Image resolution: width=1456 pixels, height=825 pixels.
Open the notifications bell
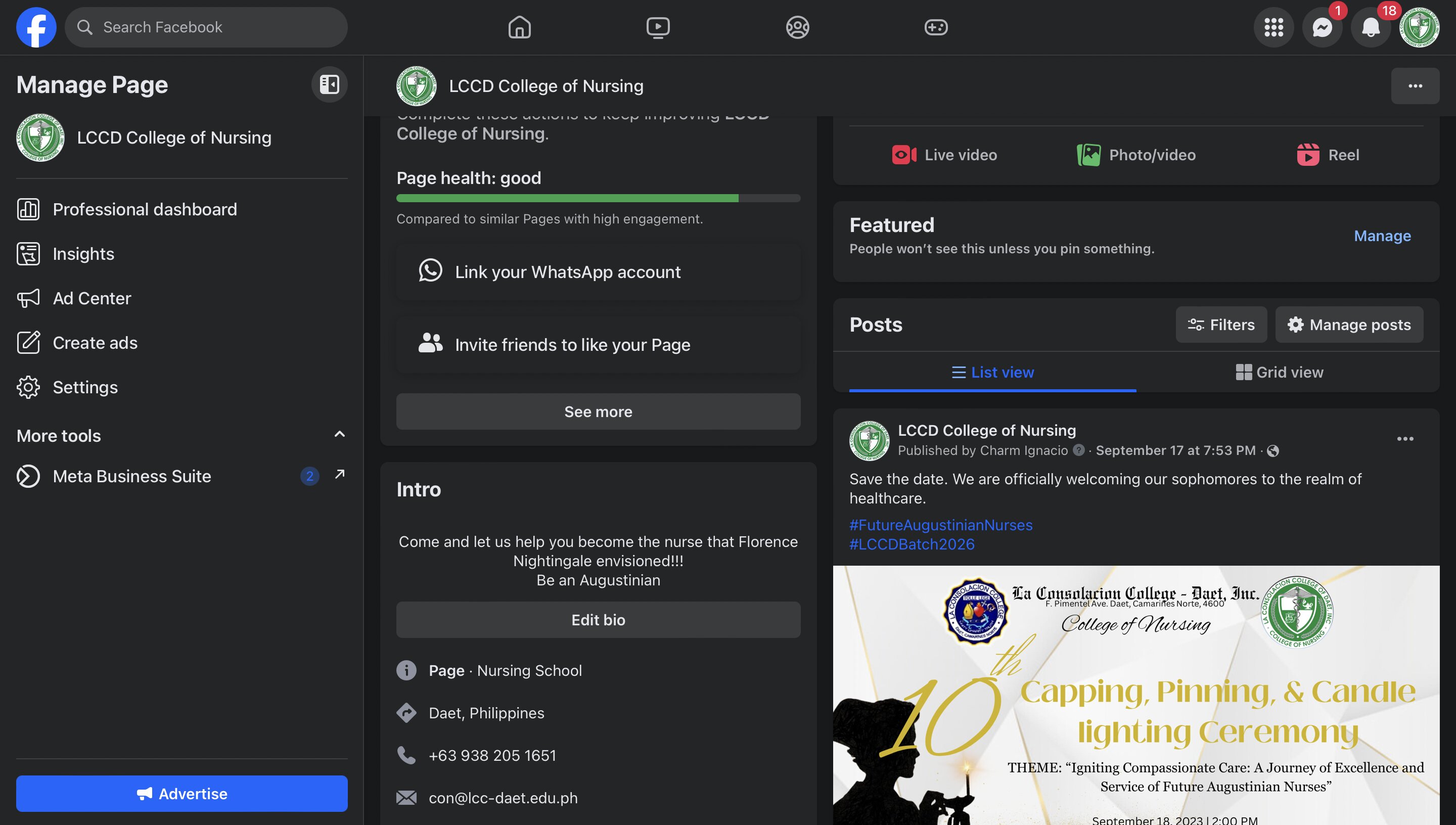click(1371, 27)
